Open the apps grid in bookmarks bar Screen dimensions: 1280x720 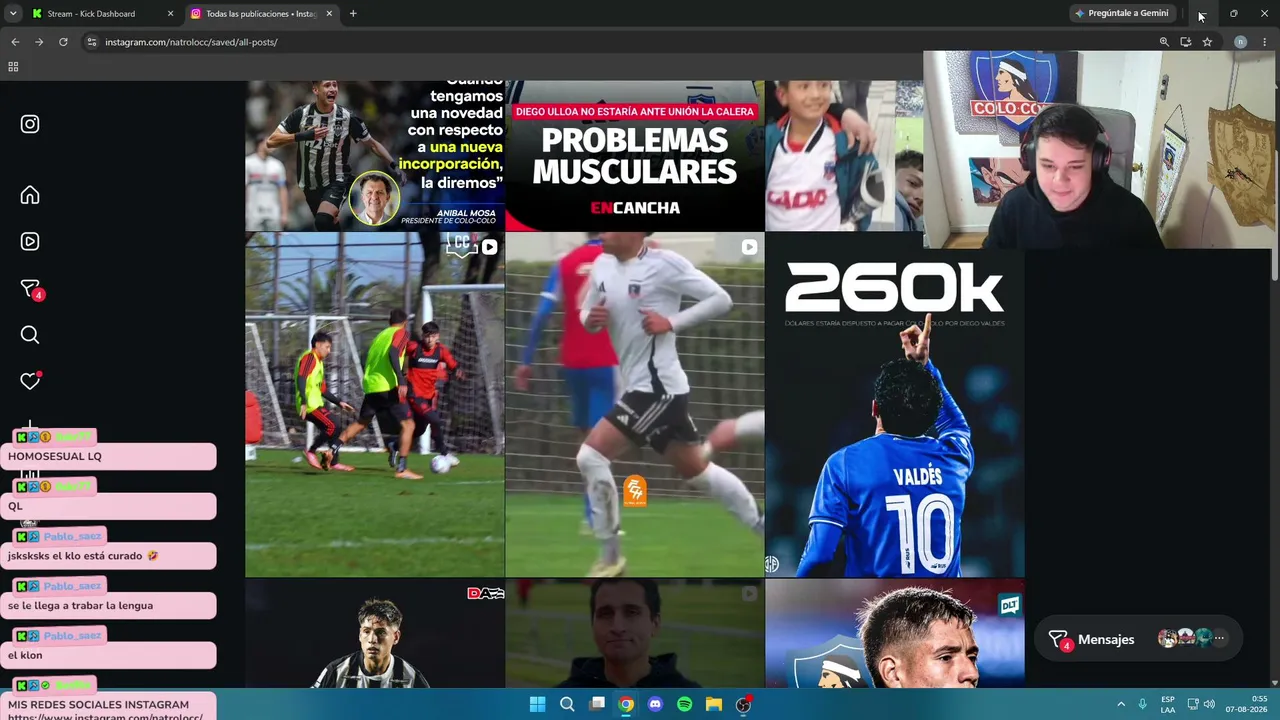click(x=13, y=67)
